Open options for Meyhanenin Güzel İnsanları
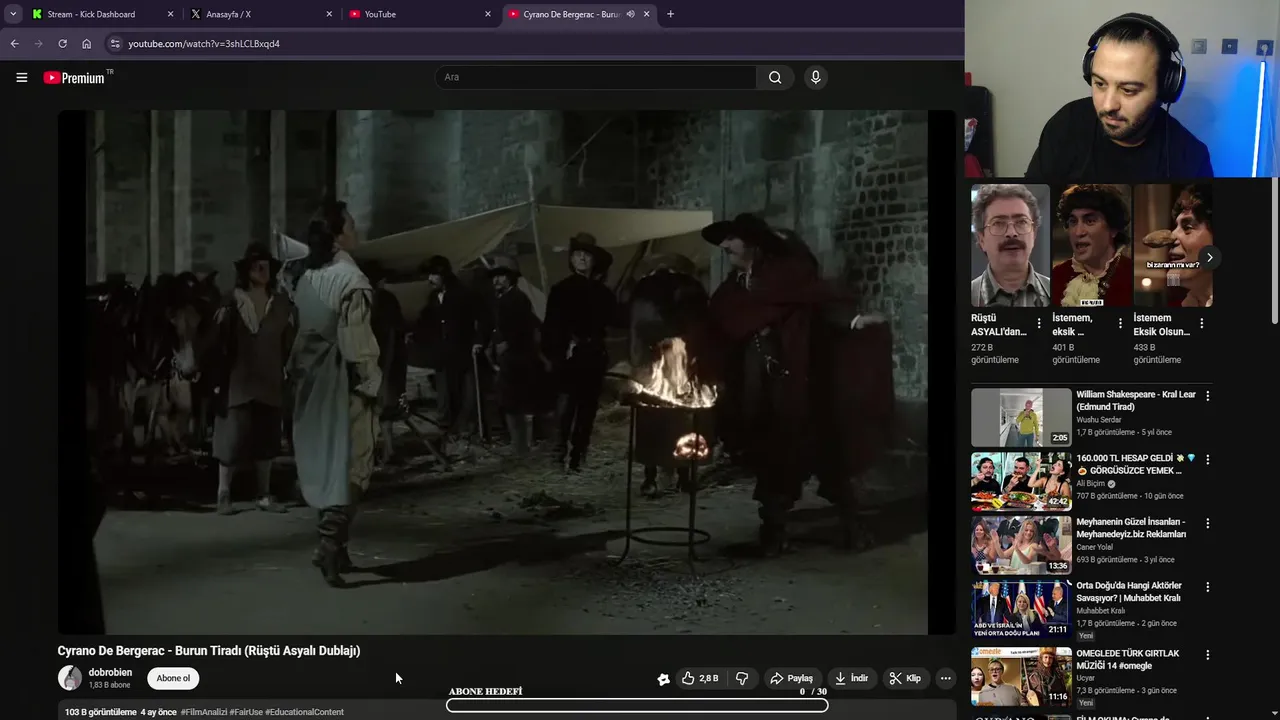1280x720 pixels. [1207, 523]
